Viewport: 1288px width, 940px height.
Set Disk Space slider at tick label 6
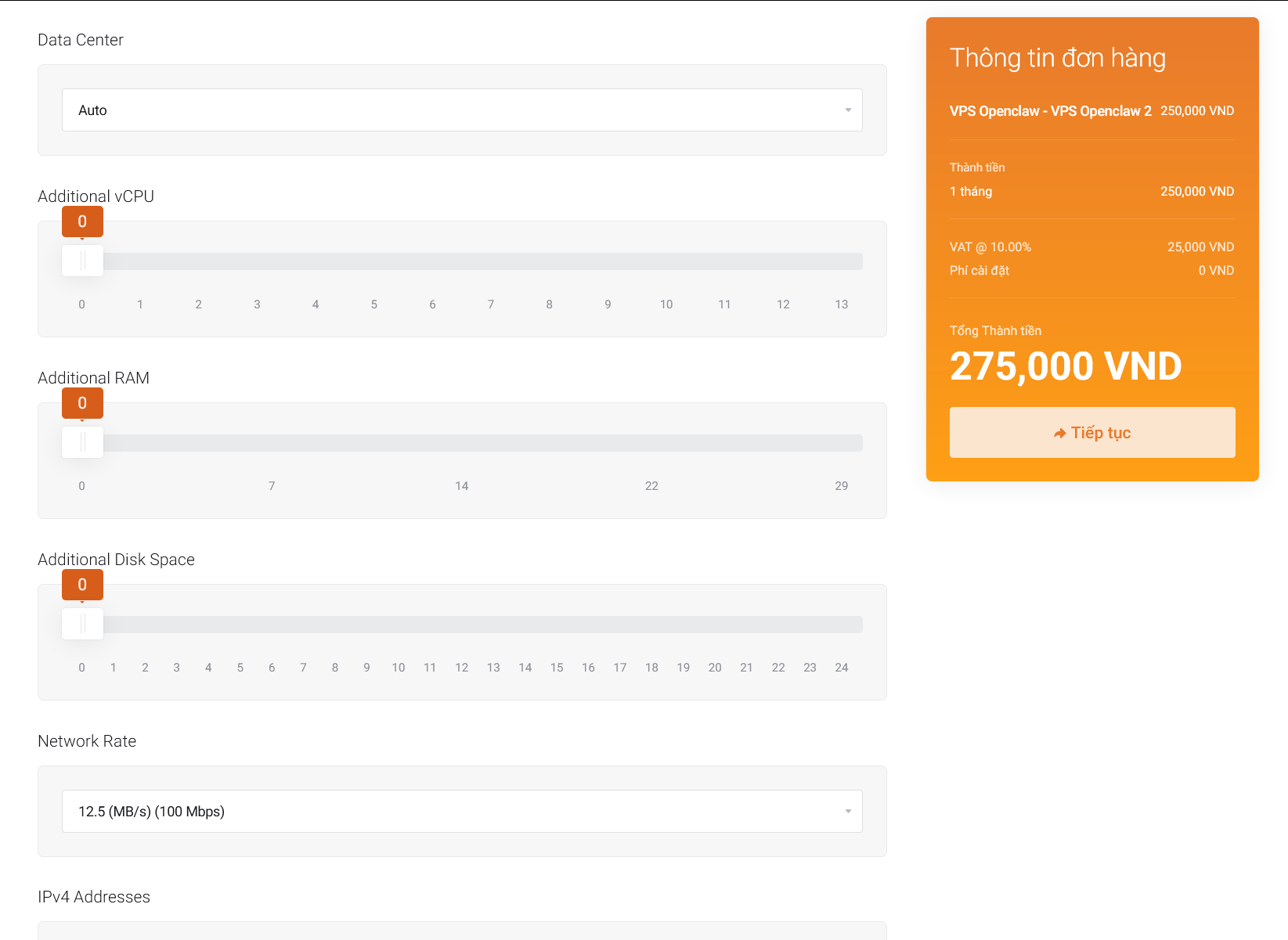click(x=272, y=668)
